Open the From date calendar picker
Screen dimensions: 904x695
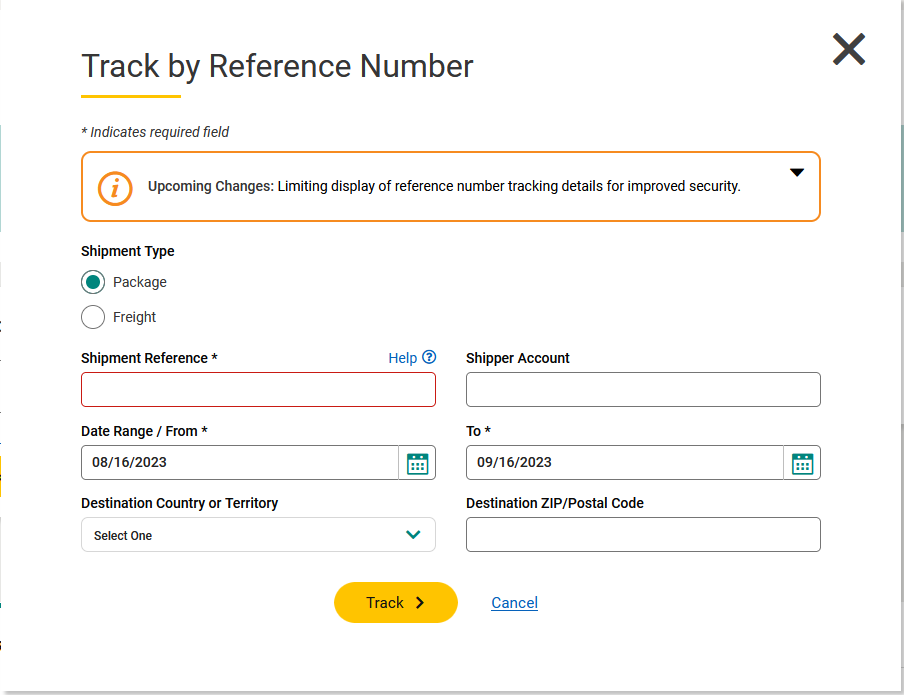point(418,463)
